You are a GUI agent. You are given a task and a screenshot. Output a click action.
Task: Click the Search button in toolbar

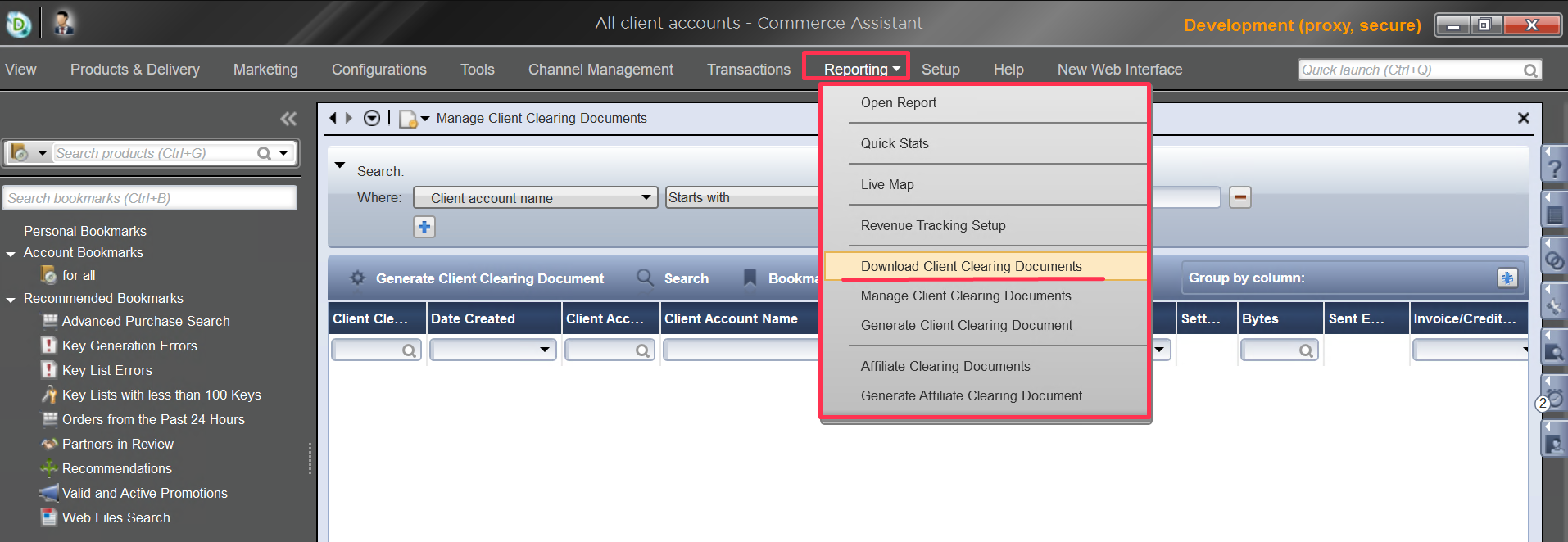[673, 278]
